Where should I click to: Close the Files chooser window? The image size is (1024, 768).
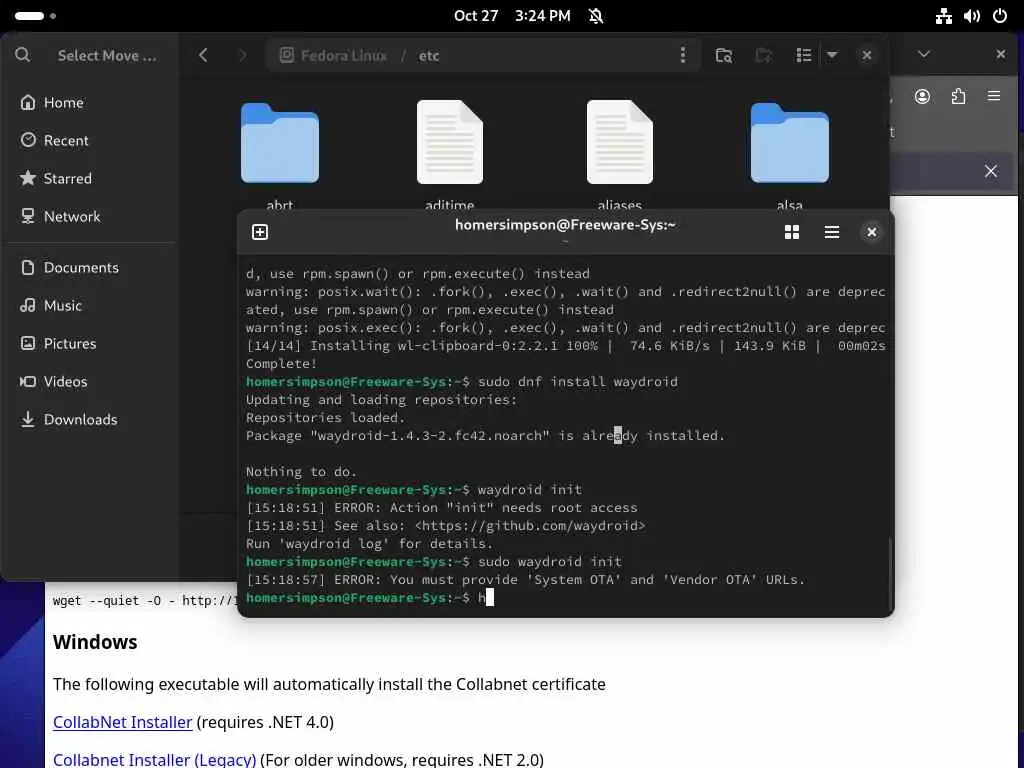tap(867, 56)
